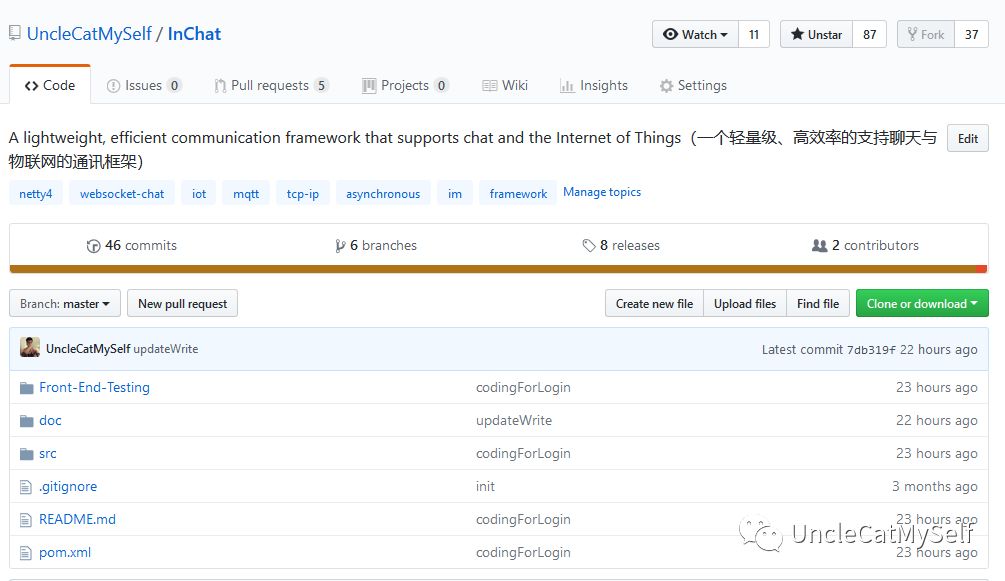
Task: Click the language breakdown color bar
Action: click(x=499, y=269)
